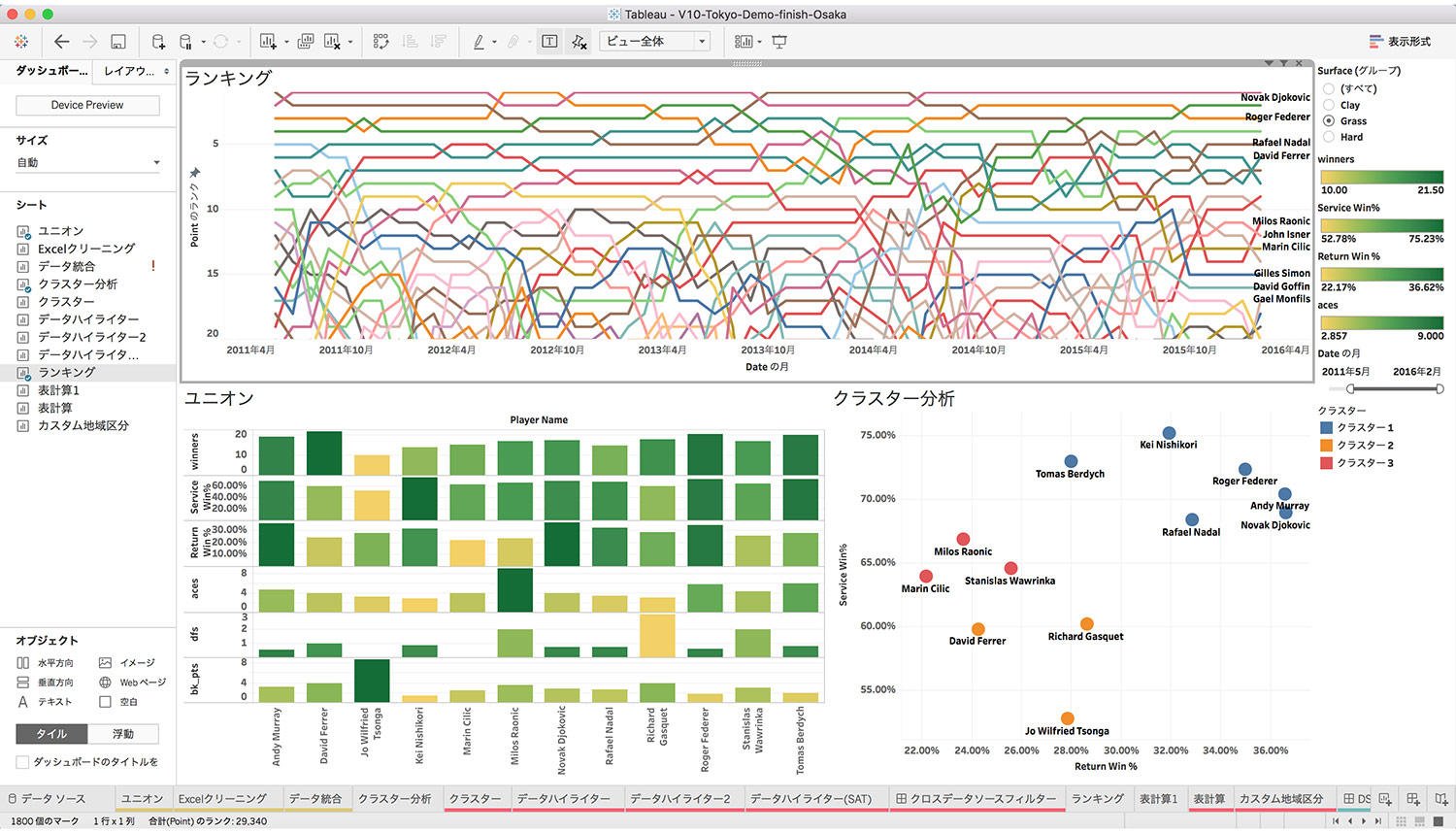Click the back undo arrow
The height and width of the screenshot is (833, 1456).
[62, 42]
